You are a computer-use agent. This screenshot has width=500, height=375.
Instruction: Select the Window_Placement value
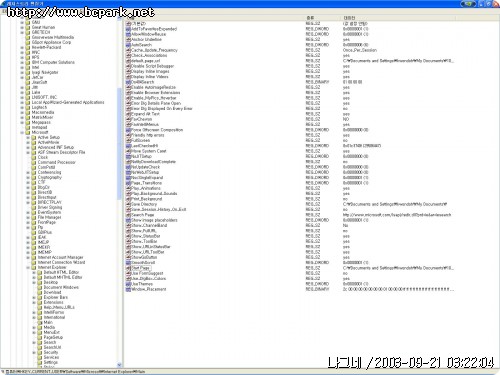pyautogui.click(x=149, y=289)
